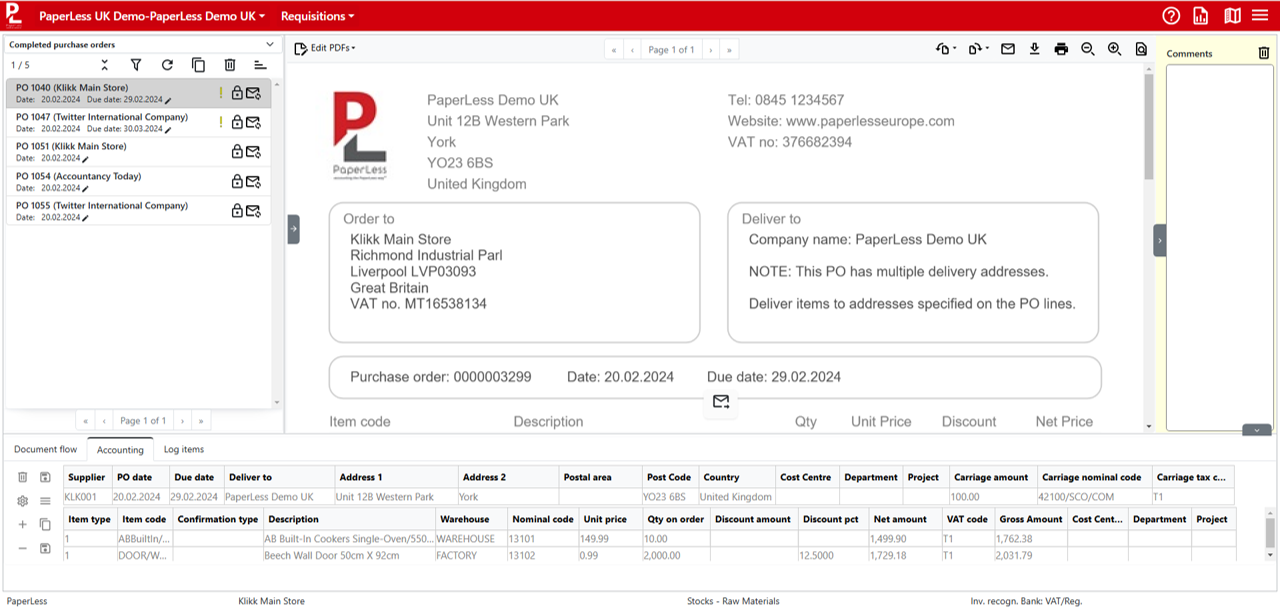The height and width of the screenshot is (607, 1280).
Task: Print the purchase order PDF
Action: pos(1061,48)
